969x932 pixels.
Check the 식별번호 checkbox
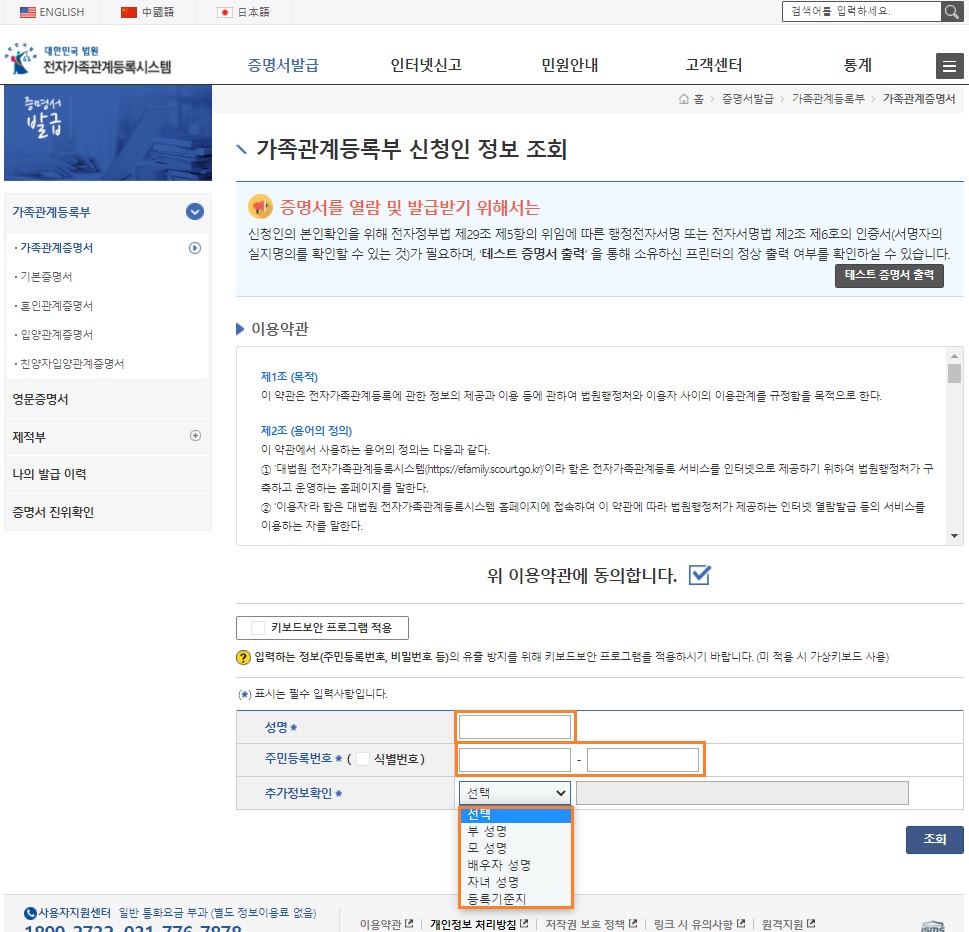tap(363, 759)
